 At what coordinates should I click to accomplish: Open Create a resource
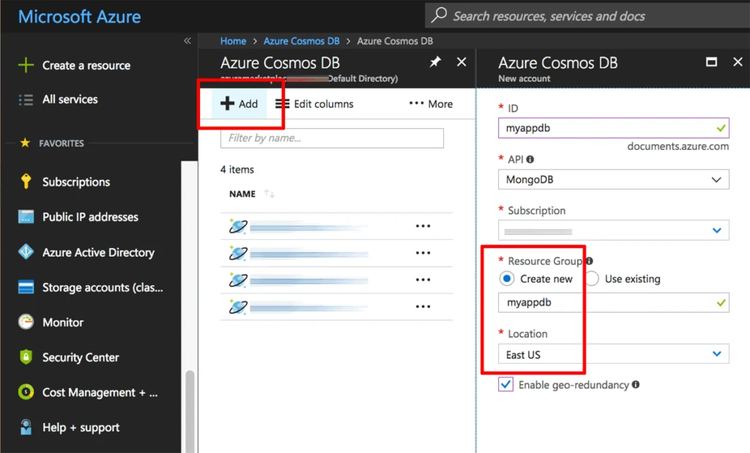point(86,66)
